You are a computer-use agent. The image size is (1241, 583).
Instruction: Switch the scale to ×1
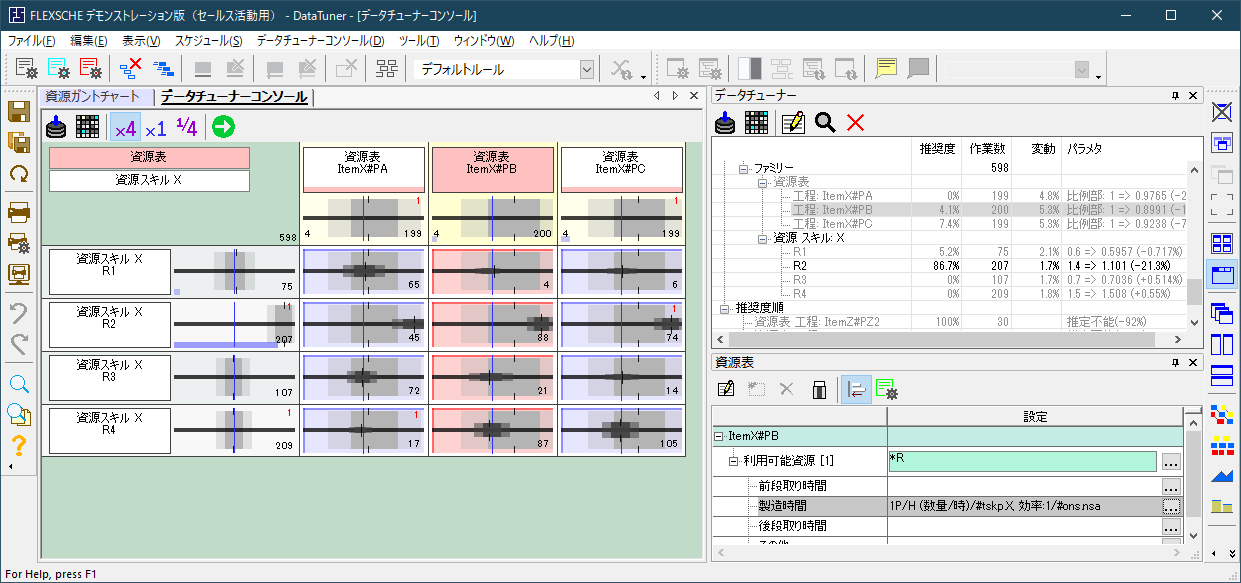pos(155,128)
